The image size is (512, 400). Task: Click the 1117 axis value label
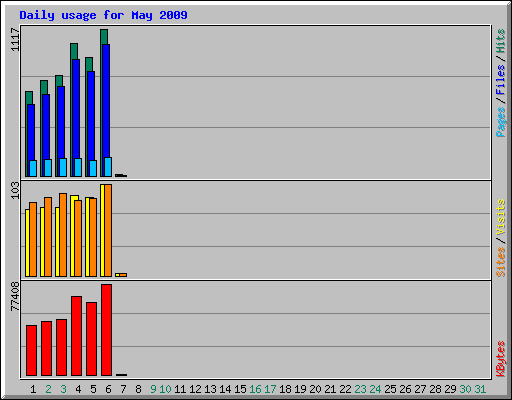pos(15,40)
